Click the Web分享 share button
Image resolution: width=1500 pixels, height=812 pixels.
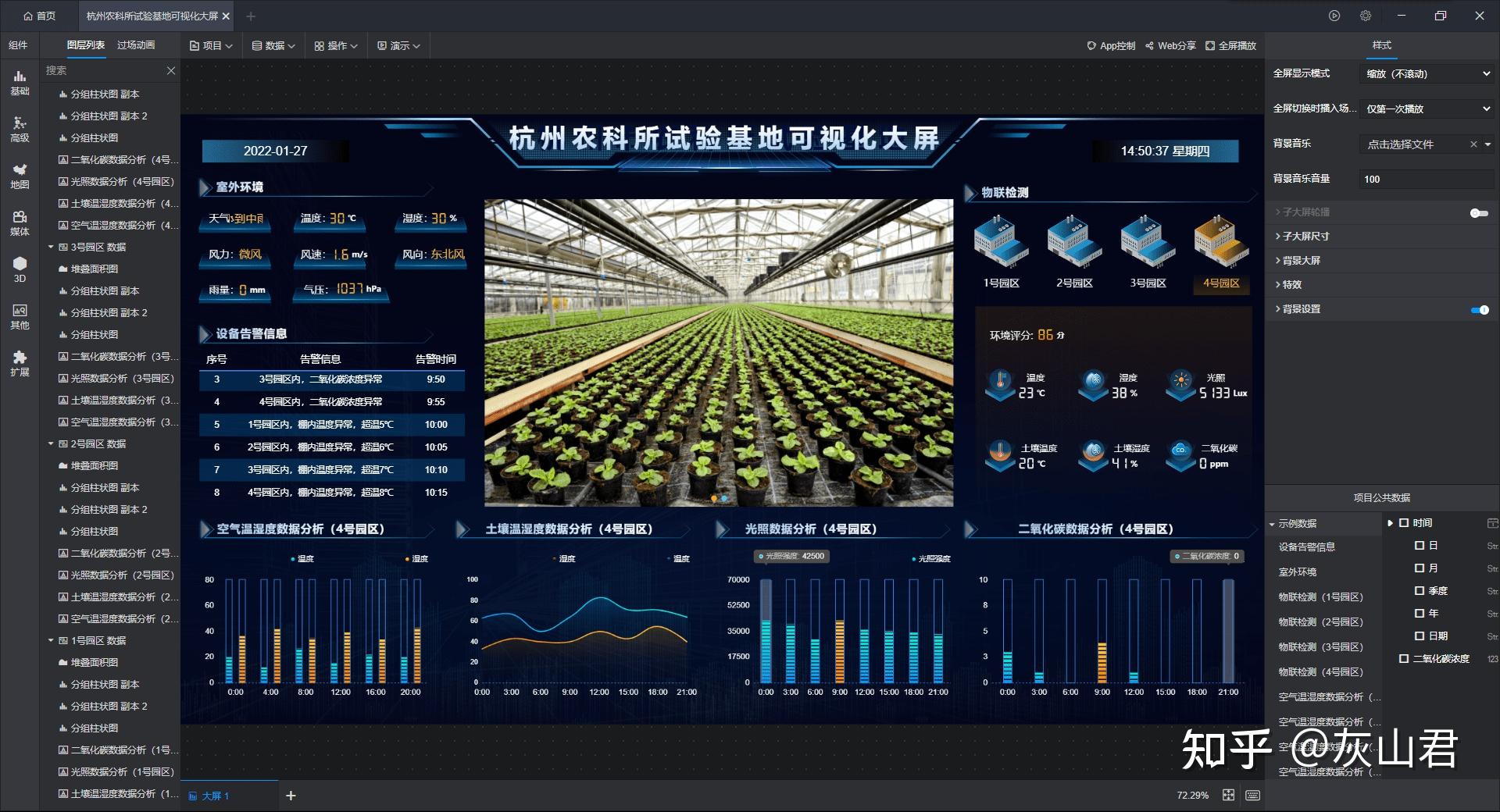pos(1170,46)
